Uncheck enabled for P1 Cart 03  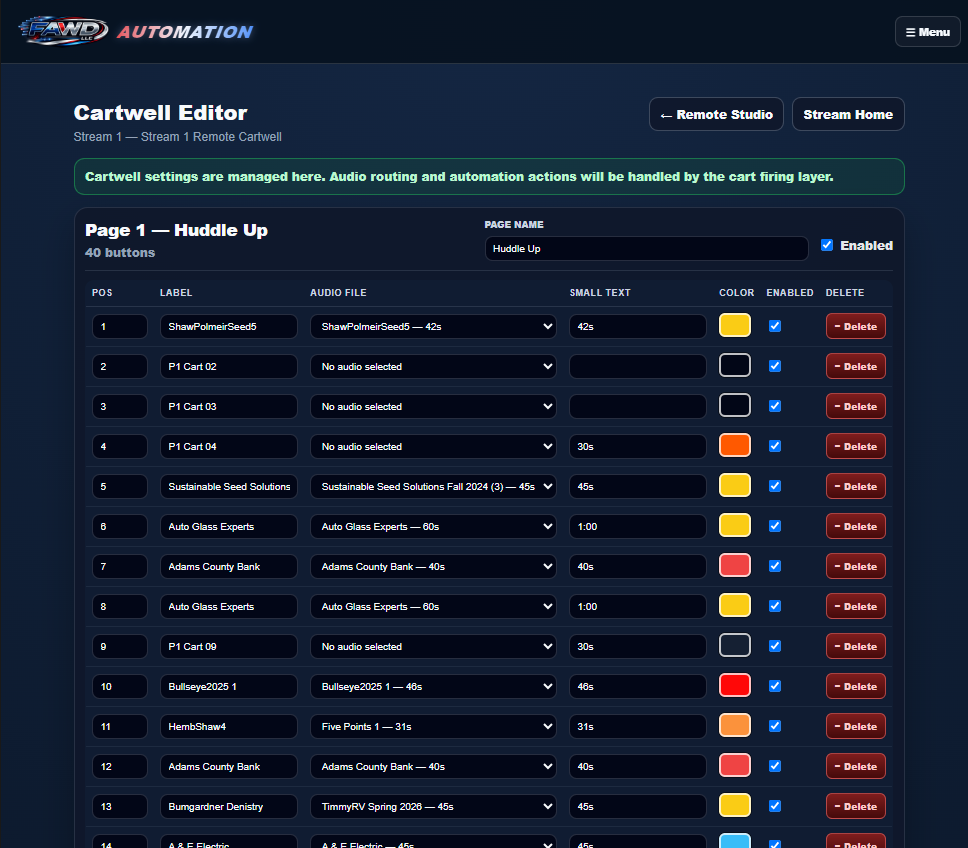pyautogui.click(x=775, y=406)
